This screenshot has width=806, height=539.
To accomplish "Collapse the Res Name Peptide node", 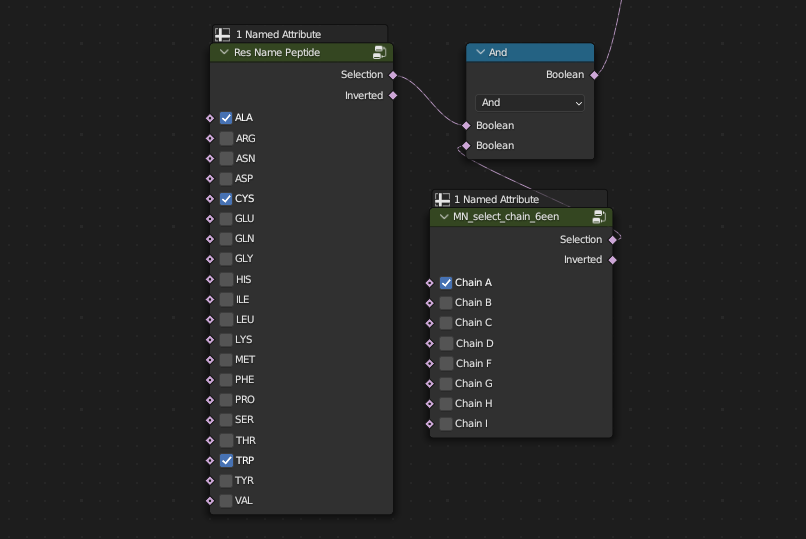I will (223, 52).
